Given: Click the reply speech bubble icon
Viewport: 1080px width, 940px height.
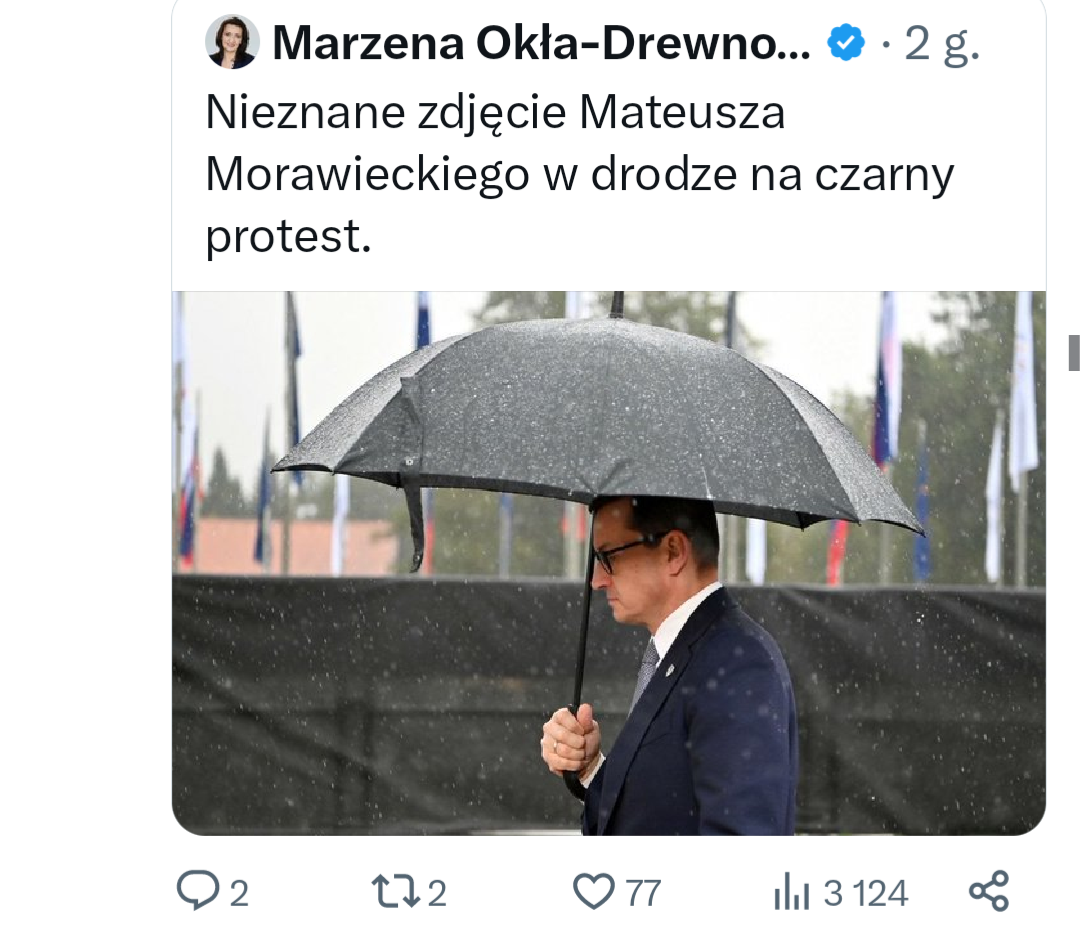Looking at the screenshot, I should click(198, 890).
